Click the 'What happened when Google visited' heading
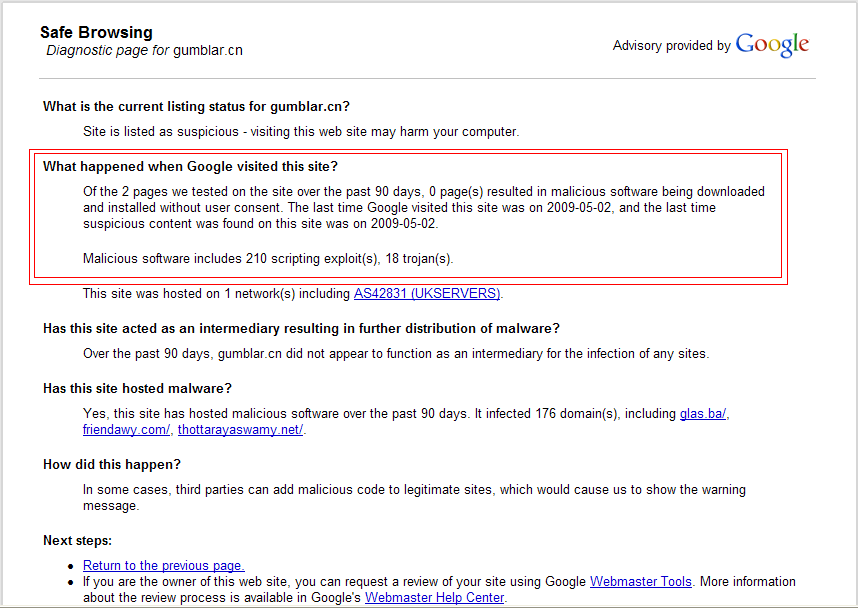858x608 pixels. tap(190, 166)
